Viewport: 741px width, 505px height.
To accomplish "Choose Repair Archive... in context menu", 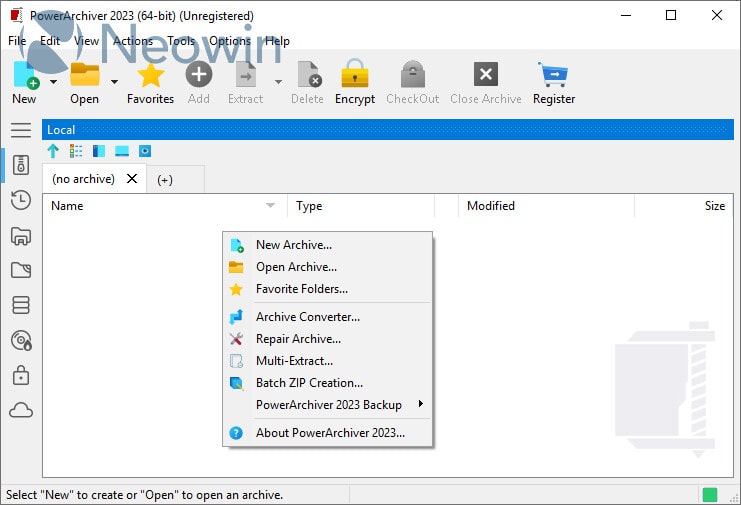I will click(x=327, y=339).
